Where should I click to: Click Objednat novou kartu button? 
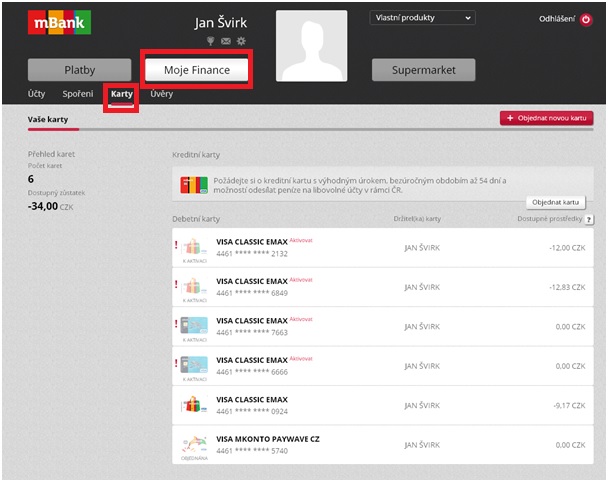click(546, 118)
